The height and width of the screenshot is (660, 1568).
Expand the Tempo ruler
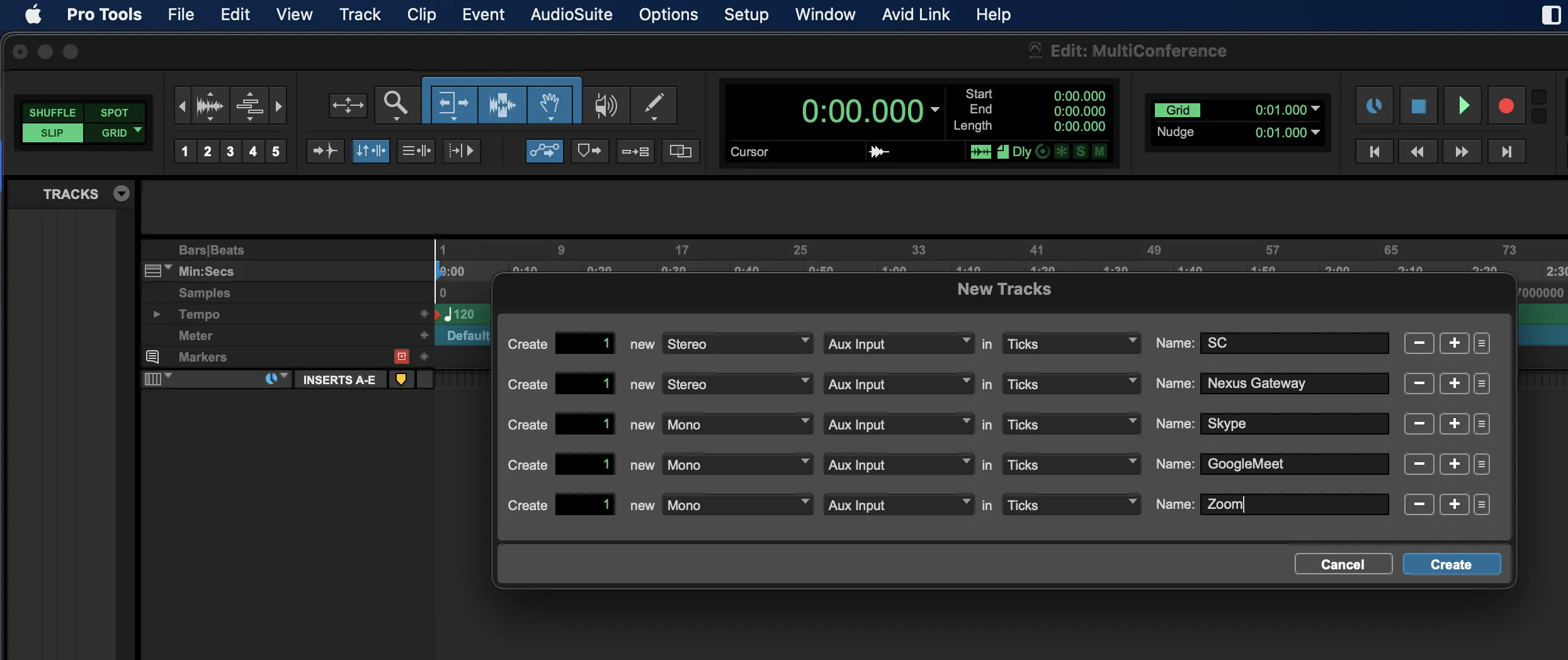click(x=157, y=314)
